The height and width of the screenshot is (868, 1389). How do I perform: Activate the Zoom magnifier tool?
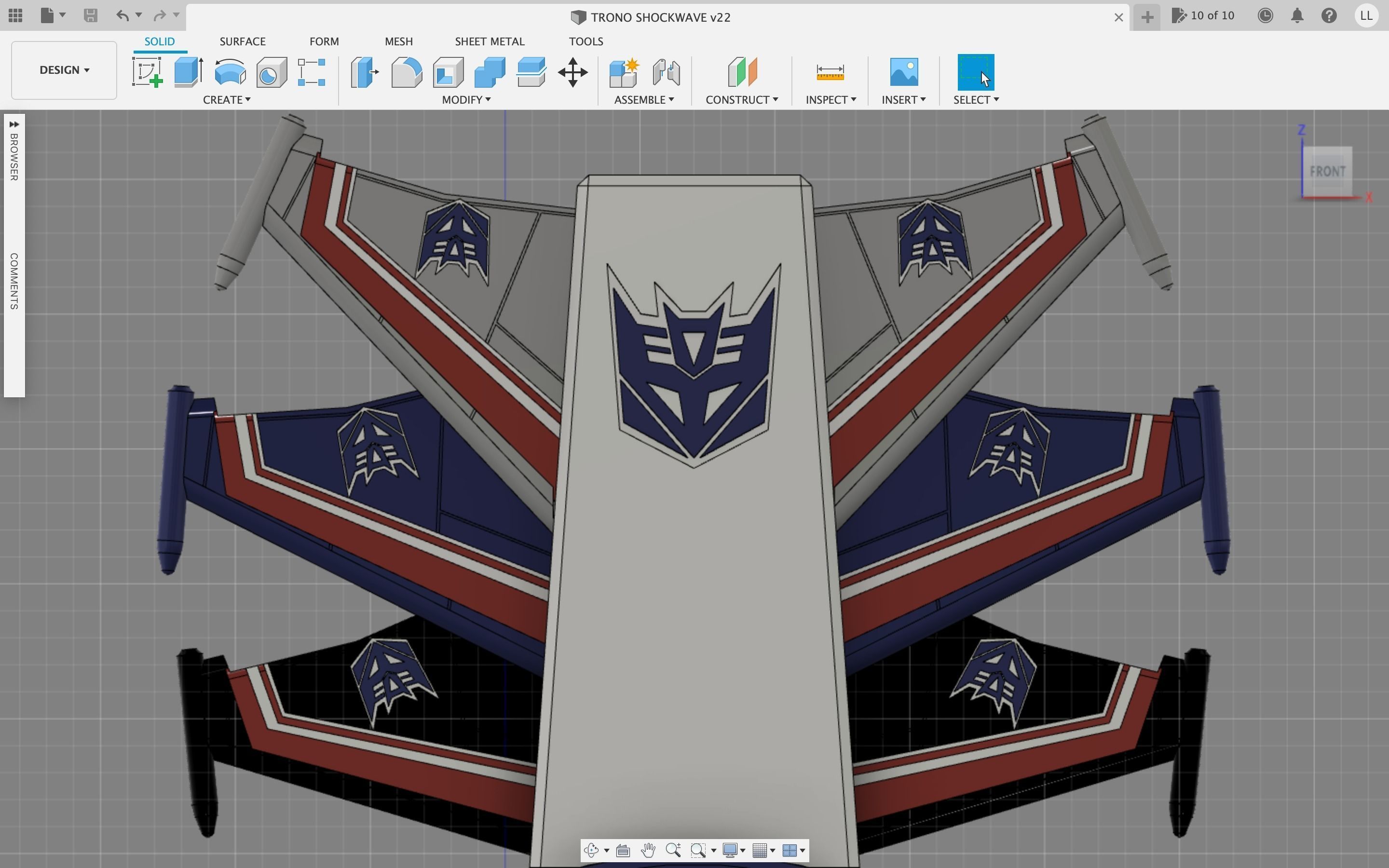(x=673, y=850)
